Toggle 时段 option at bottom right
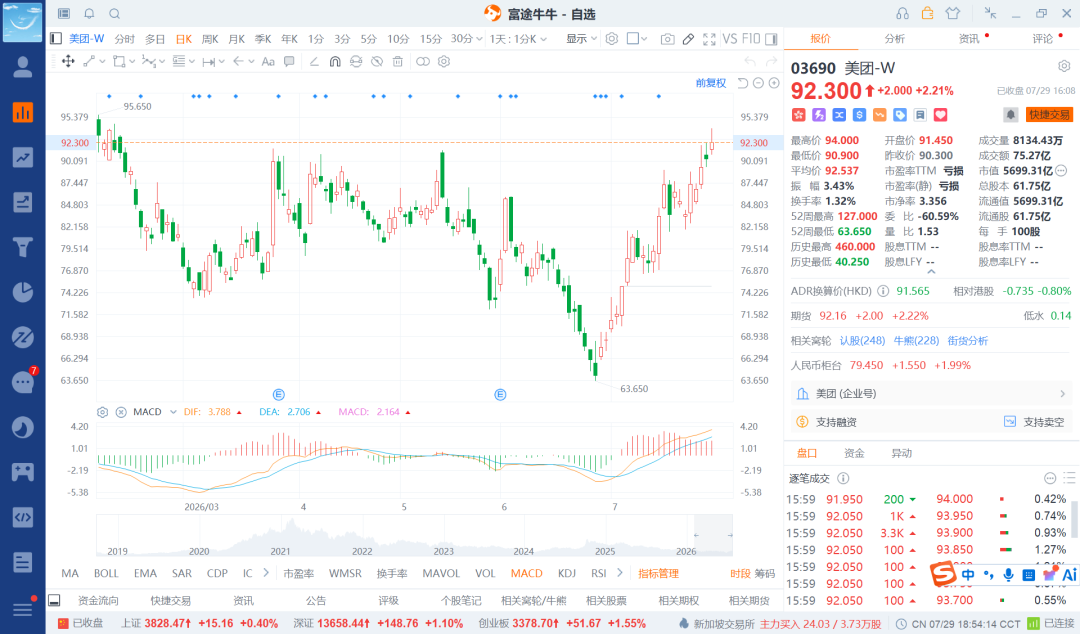 click(x=740, y=573)
